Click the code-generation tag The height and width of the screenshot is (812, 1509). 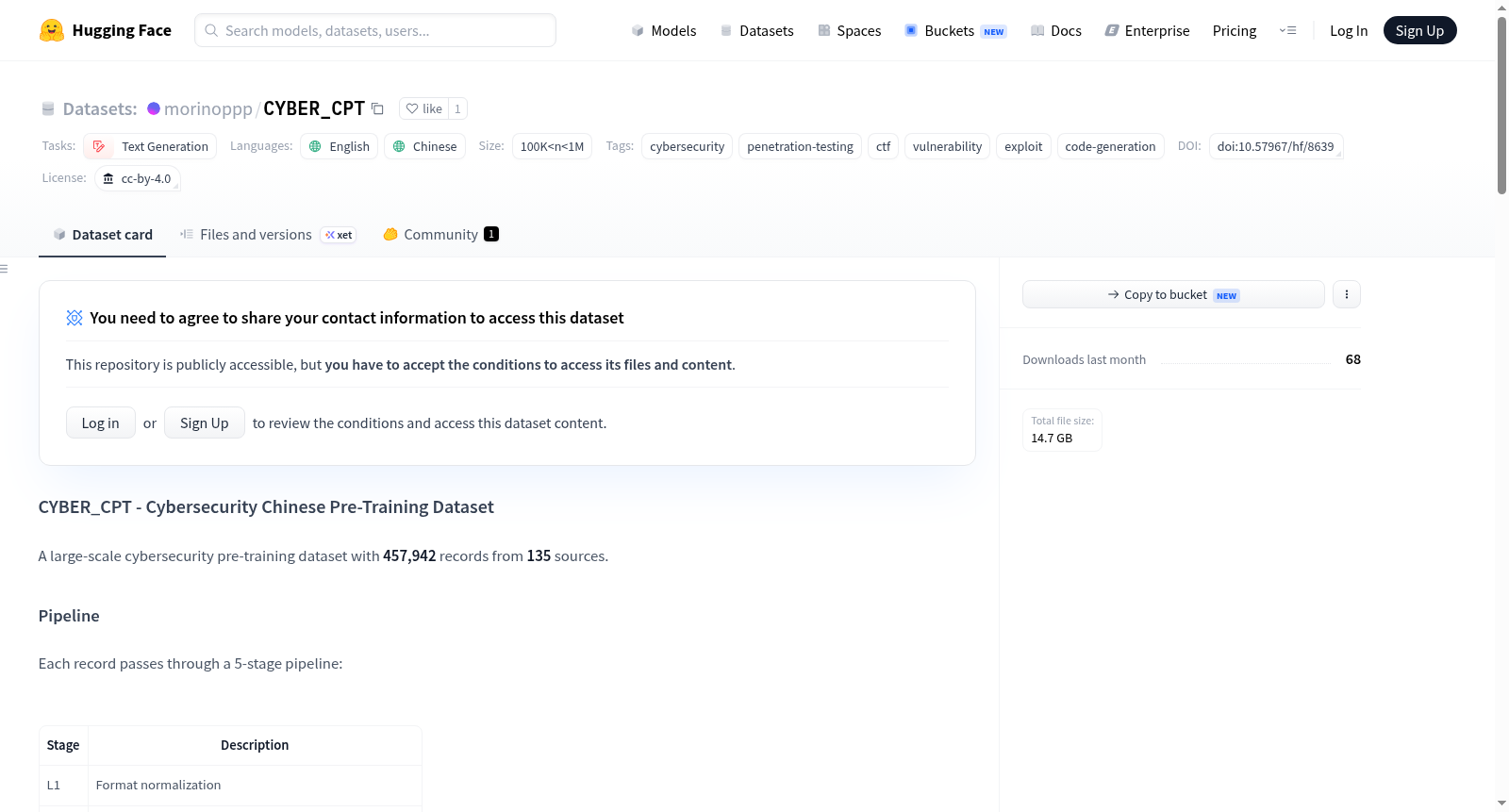(x=1110, y=146)
